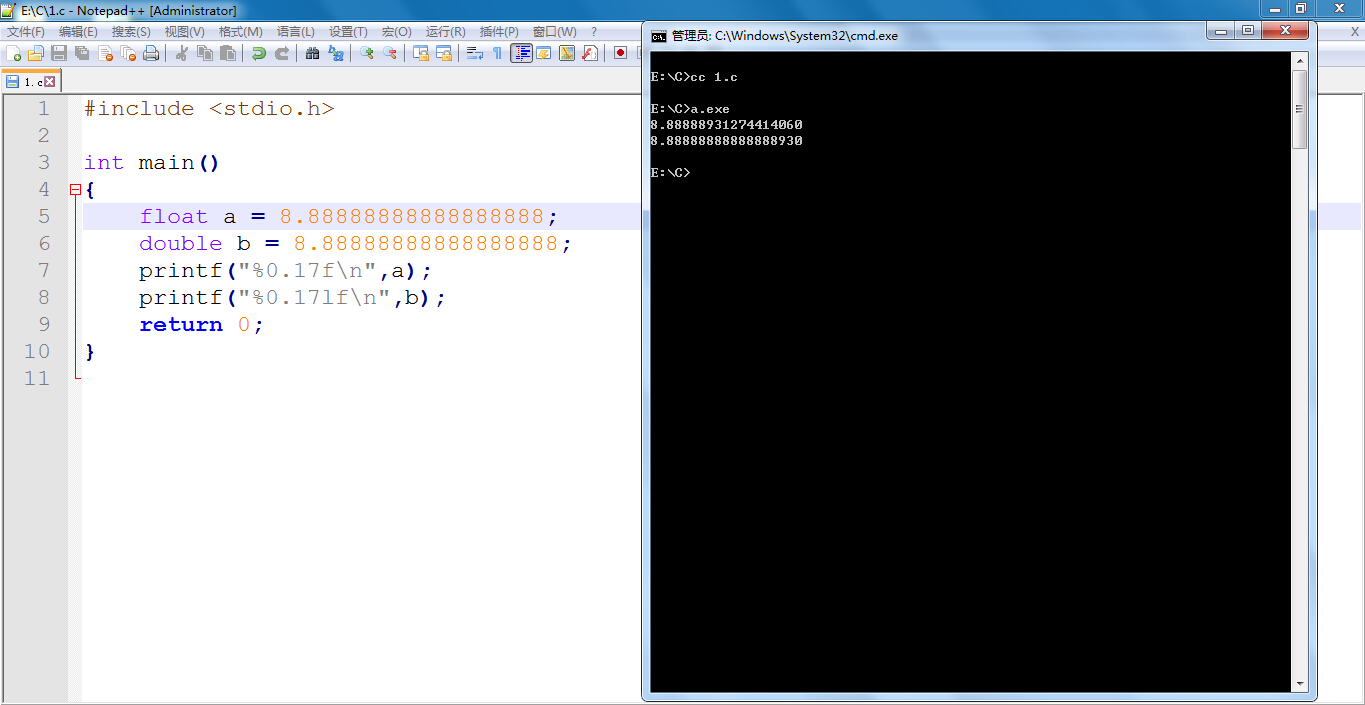Viewport: 1365px width, 705px height.
Task: Open the 搜索(S) menu
Action: (x=131, y=32)
